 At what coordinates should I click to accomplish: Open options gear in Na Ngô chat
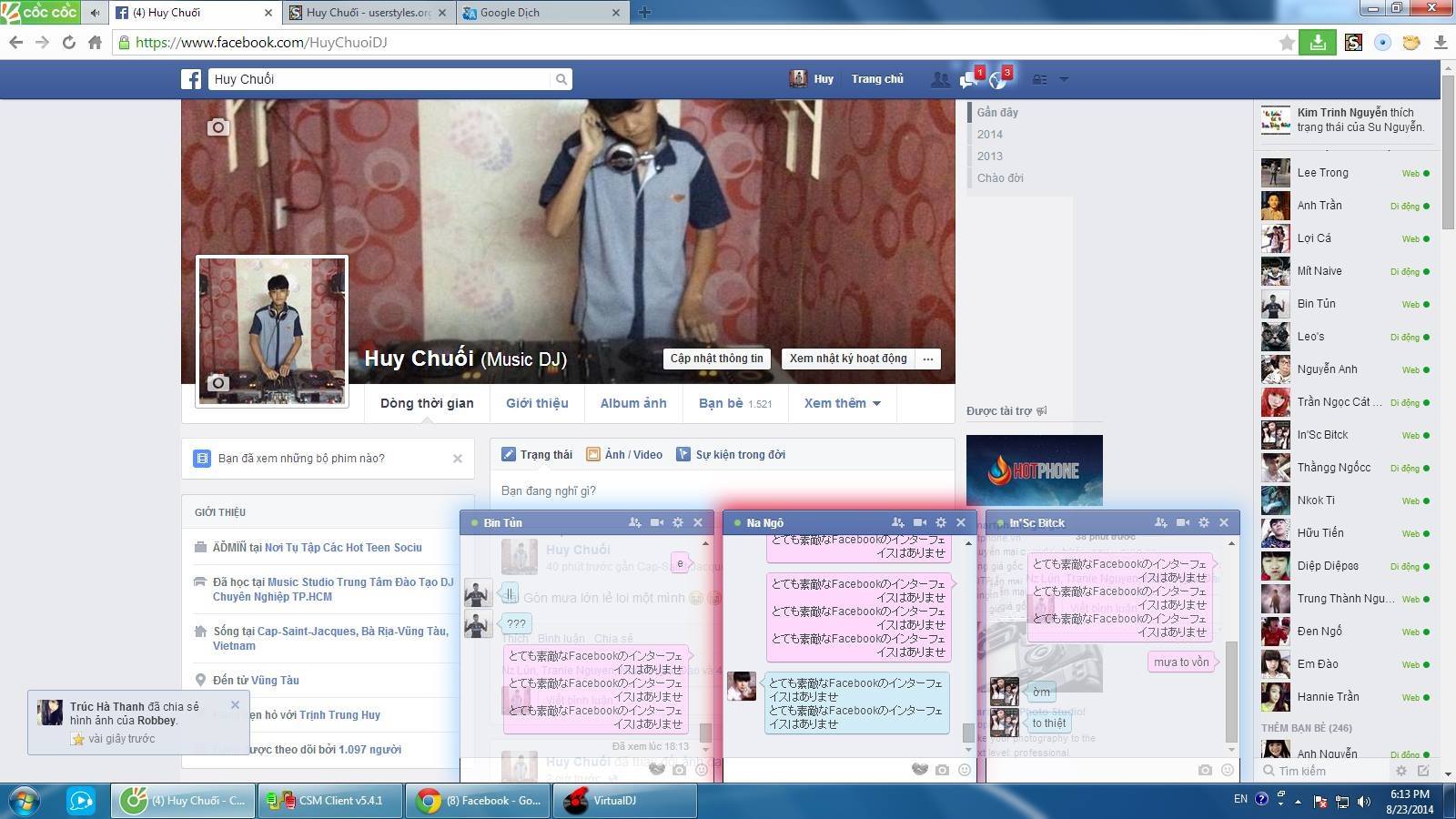[x=941, y=522]
